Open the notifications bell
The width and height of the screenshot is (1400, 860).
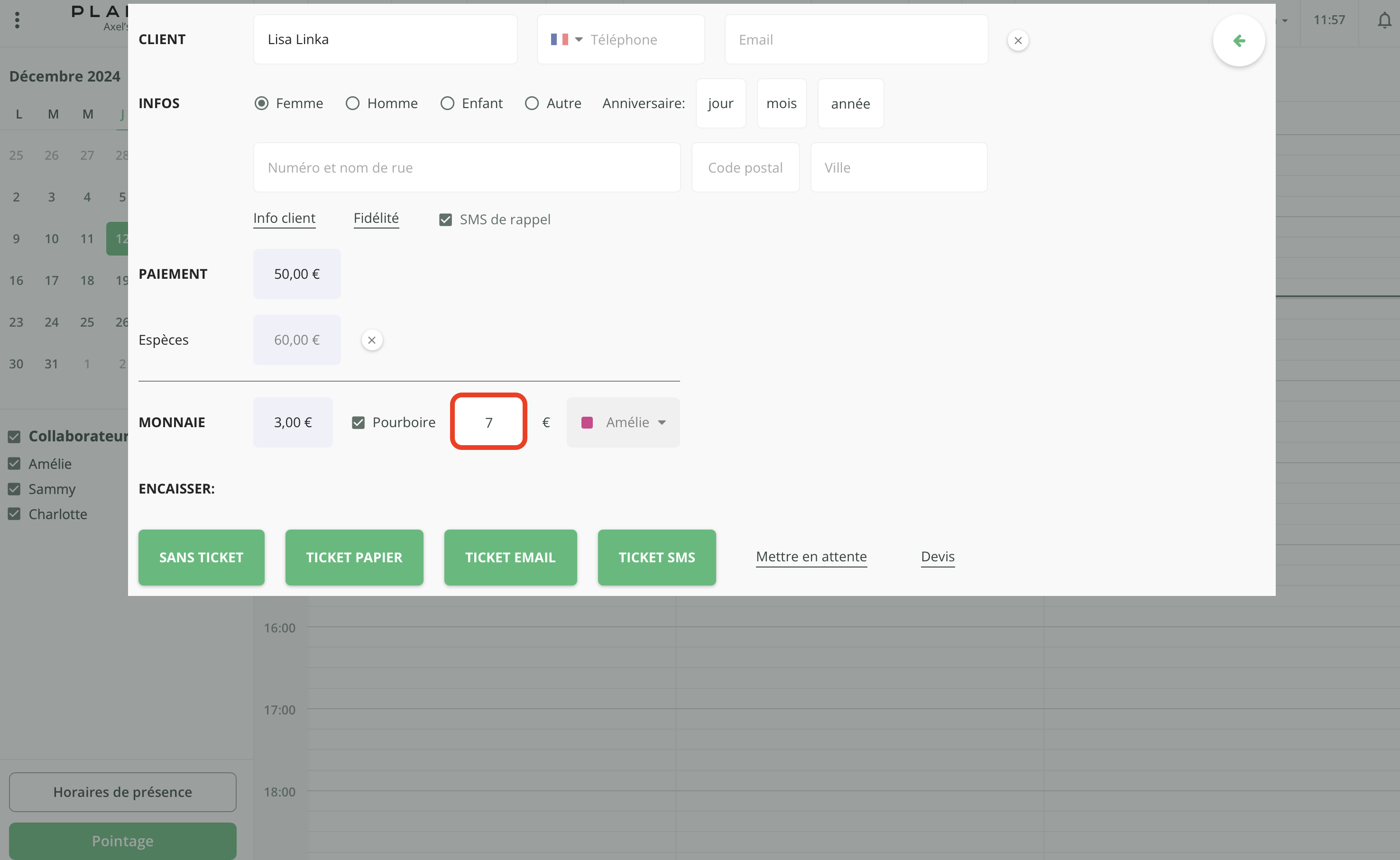(x=1384, y=20)
